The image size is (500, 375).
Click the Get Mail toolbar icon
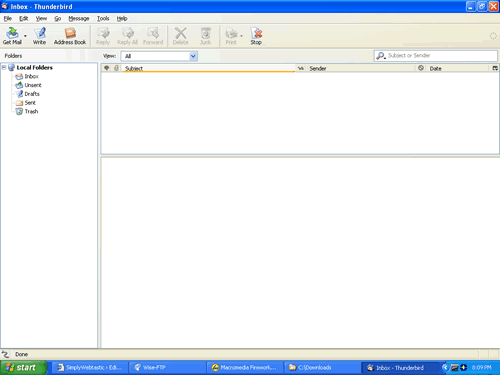[12, 36]
